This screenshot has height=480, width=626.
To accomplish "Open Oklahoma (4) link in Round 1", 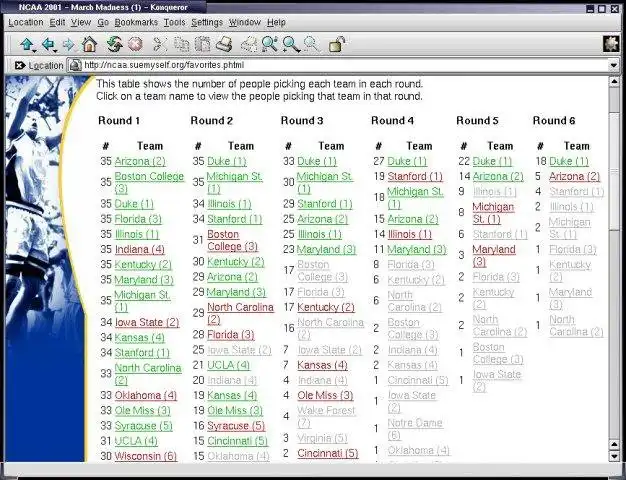I will [146, 395].
